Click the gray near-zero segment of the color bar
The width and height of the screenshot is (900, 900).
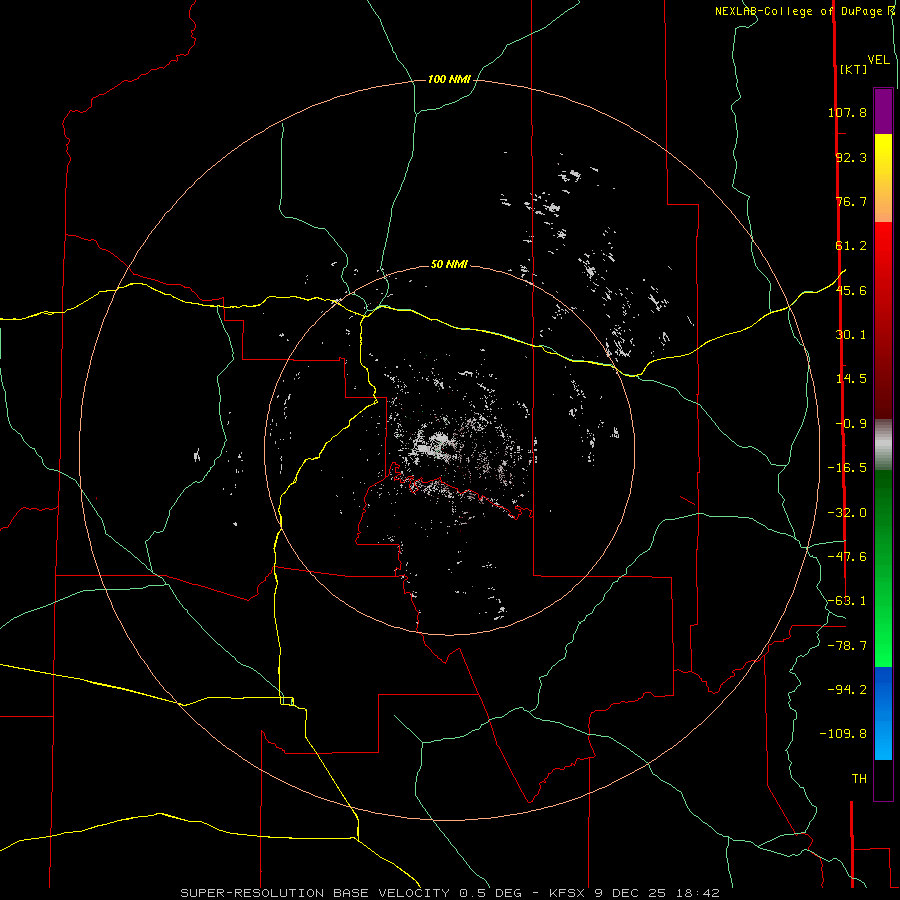click(883, 445)
